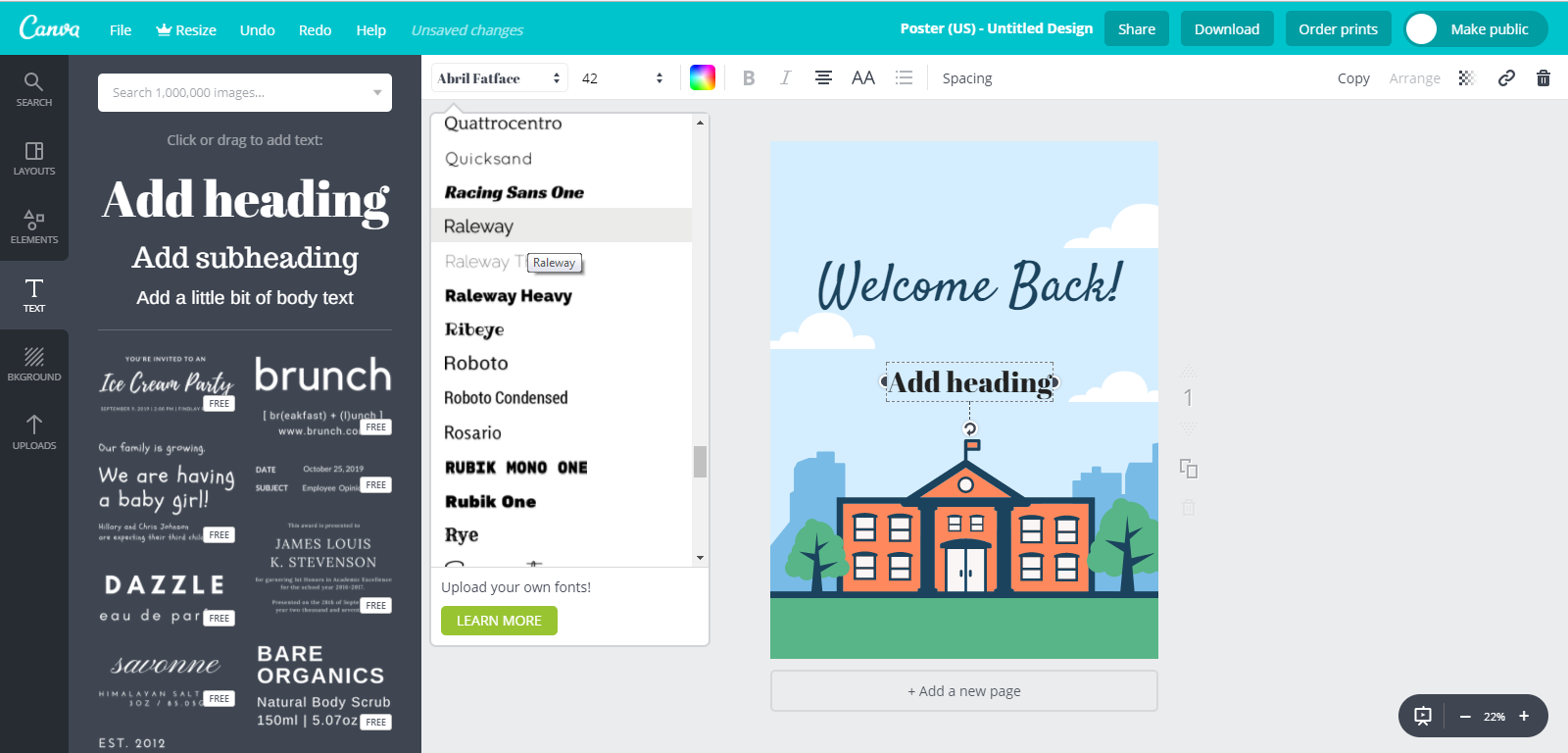Move page down with the arrow
Image resolution: width=1568 pixels, height=753 pixels.
click(x=1189, y=428)
